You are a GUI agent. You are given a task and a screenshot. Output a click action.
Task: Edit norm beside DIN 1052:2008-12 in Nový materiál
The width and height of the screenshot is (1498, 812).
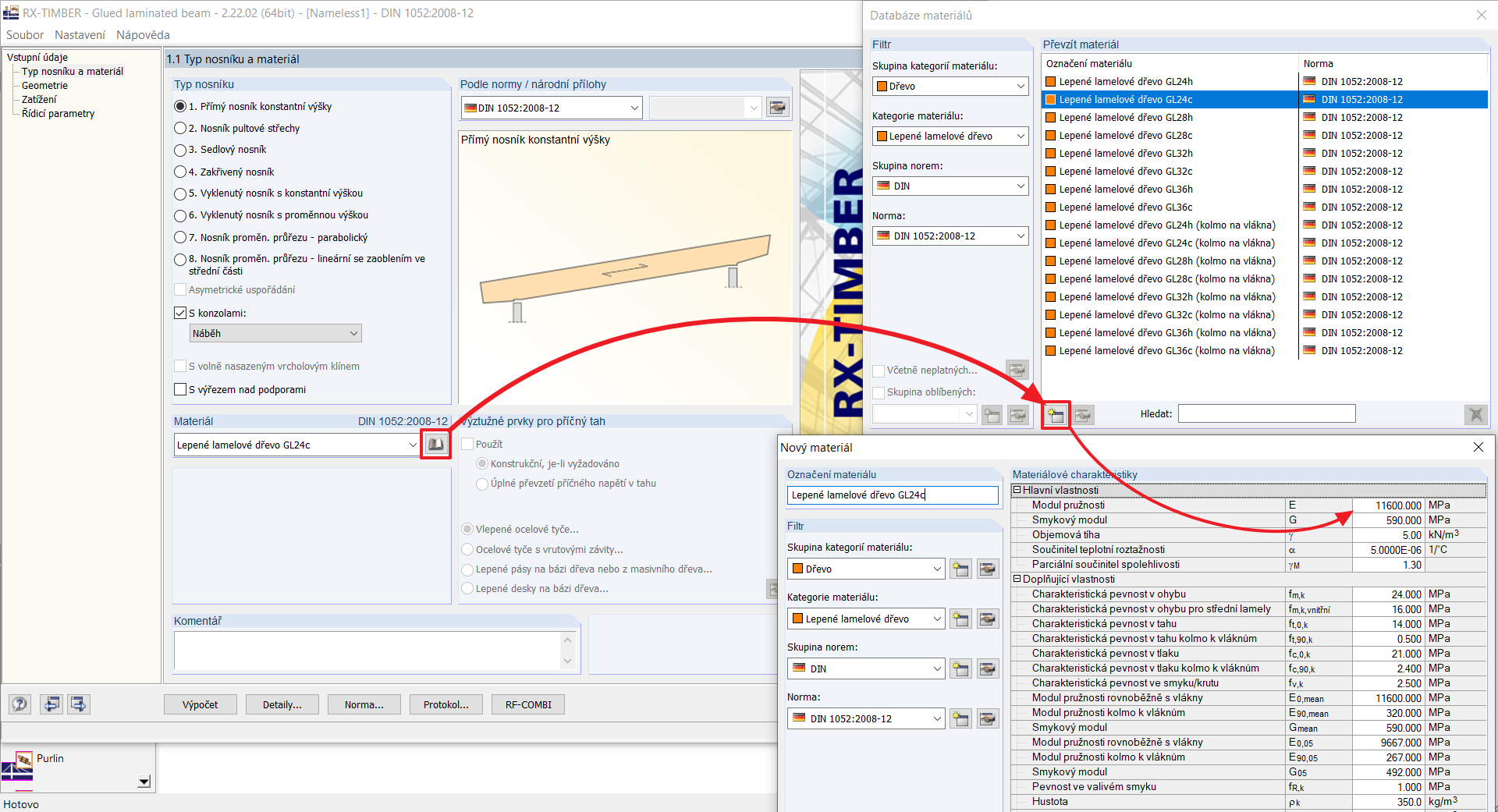pos(988,718)
